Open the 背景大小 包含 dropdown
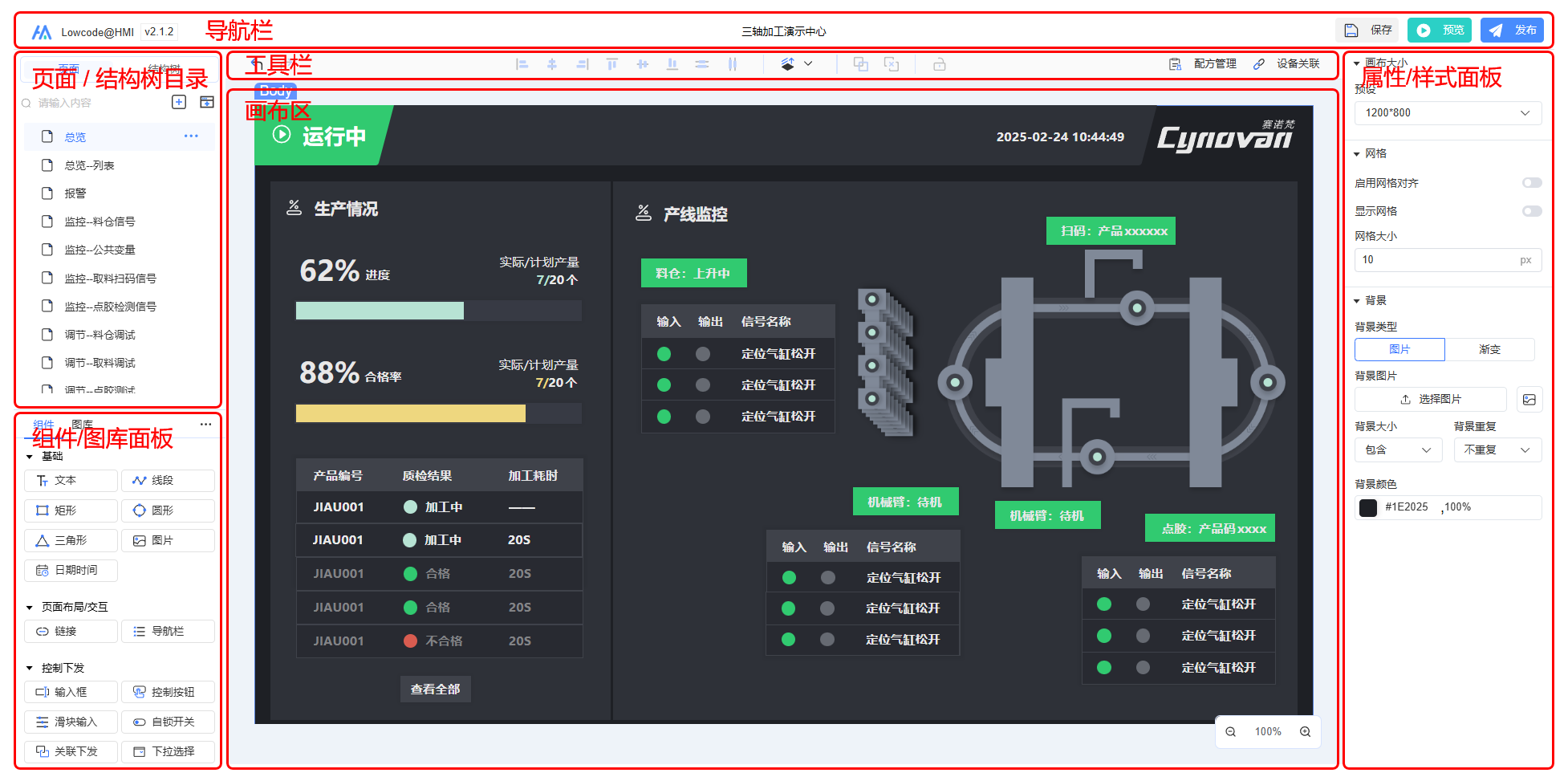The image size is (1568, 781). coord(1397,450)
